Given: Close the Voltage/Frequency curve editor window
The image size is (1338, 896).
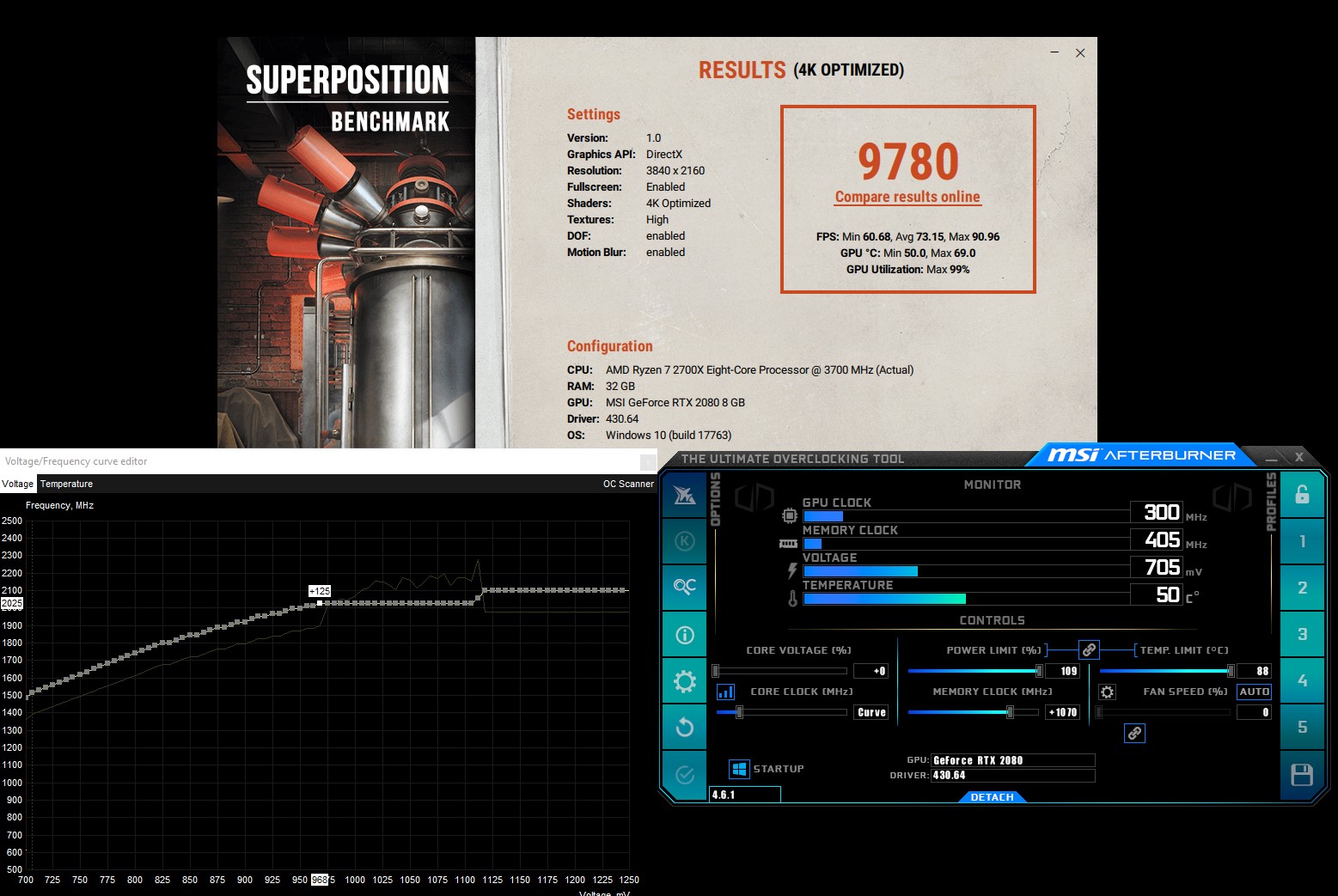Looking at the screenshot, I should pos(647,462).
